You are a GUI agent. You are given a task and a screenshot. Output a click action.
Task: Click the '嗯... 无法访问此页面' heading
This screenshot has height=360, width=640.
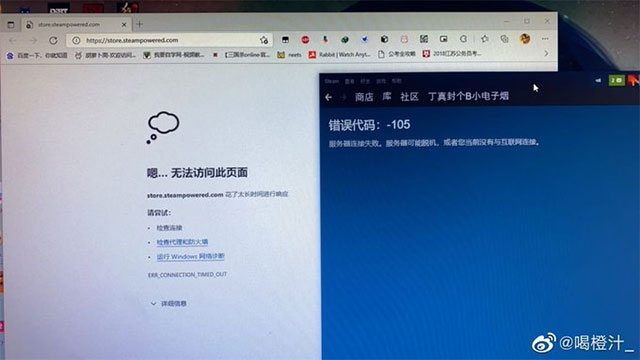(198, 173)
